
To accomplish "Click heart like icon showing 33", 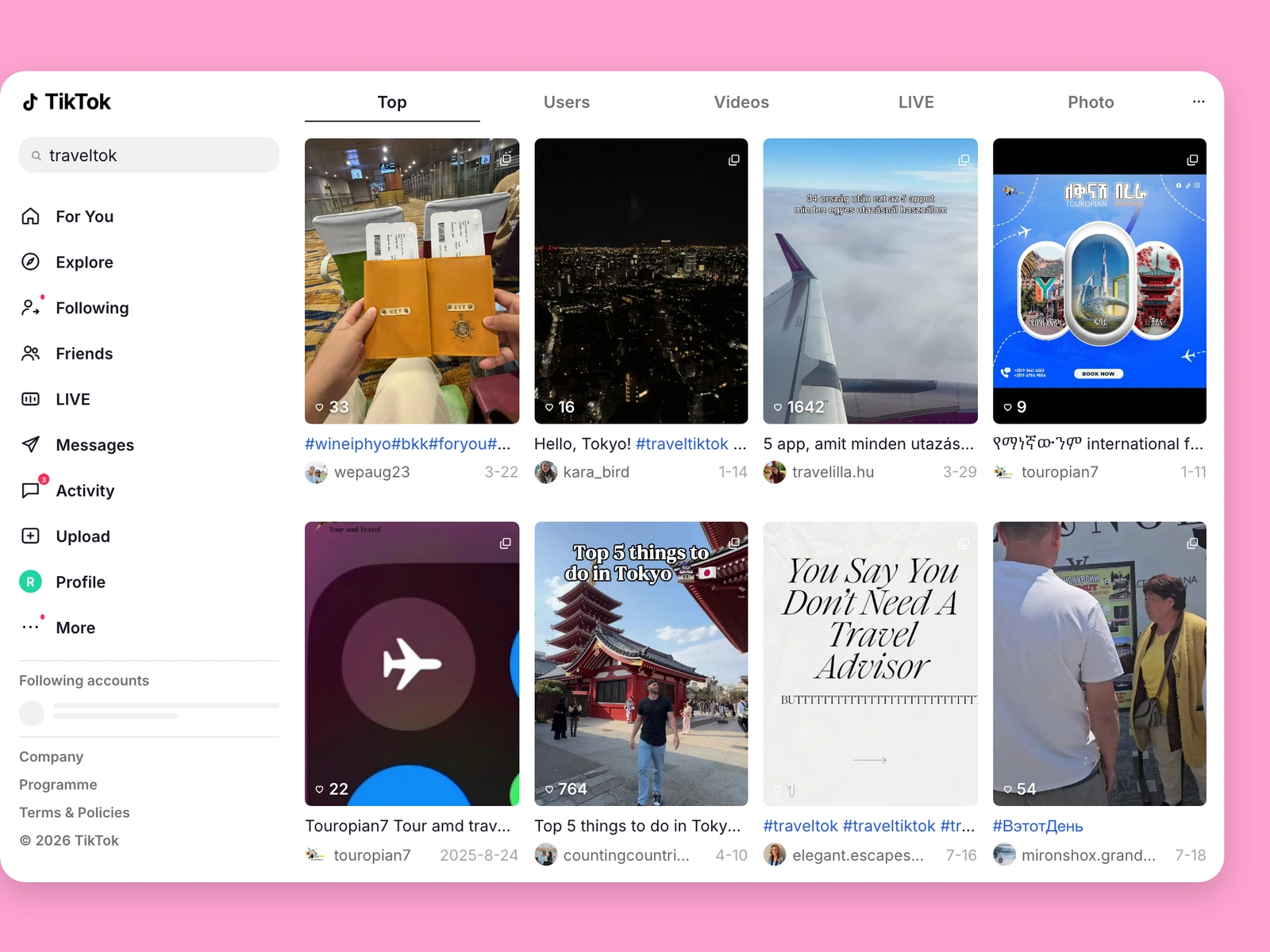I will pos(319,408).
